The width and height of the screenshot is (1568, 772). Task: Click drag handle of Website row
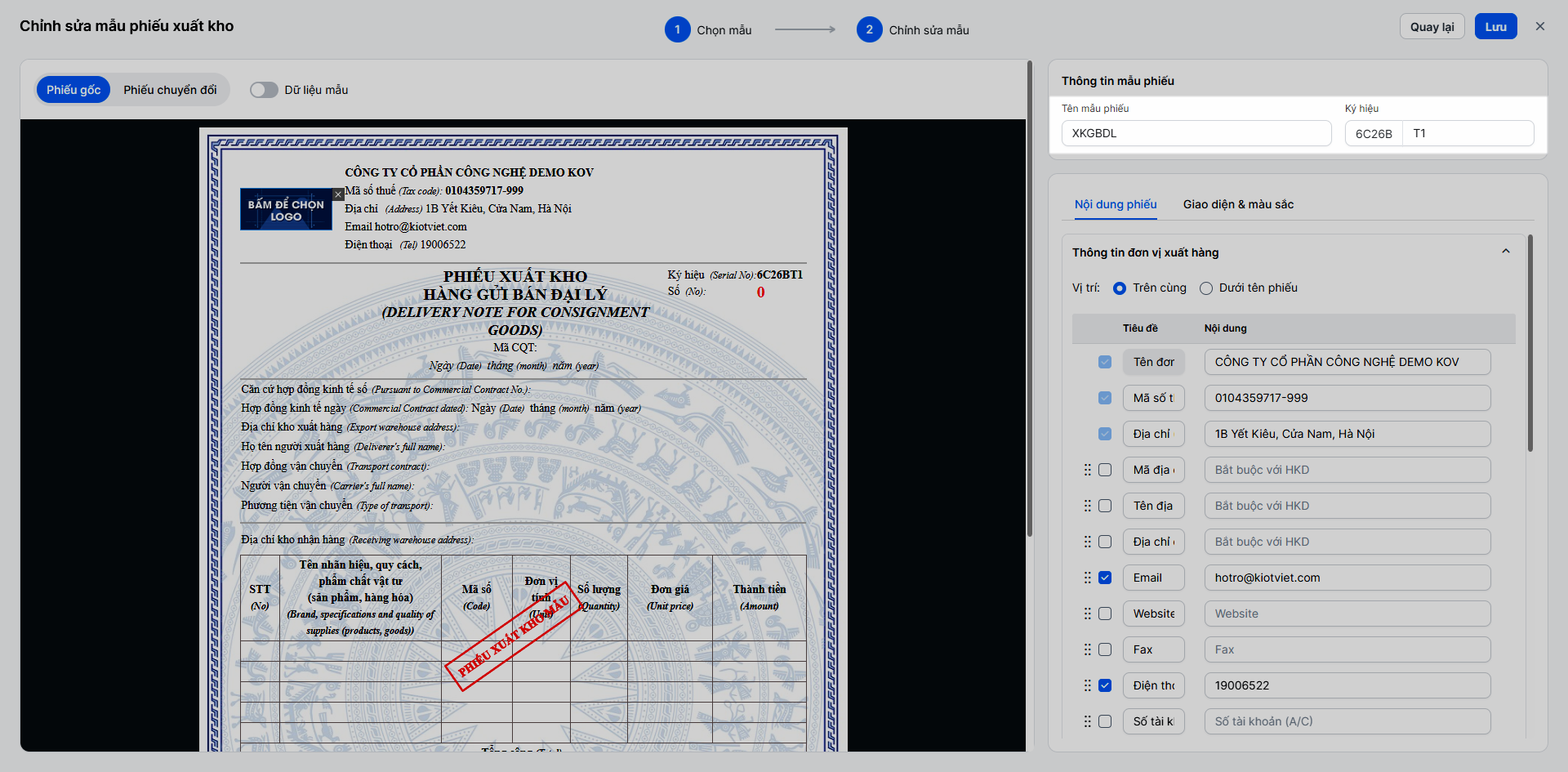coord(1087,614)
